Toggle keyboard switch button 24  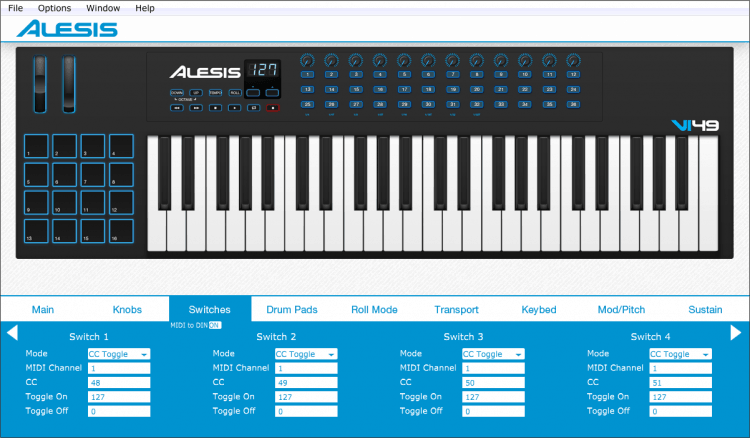pos(573,89)
